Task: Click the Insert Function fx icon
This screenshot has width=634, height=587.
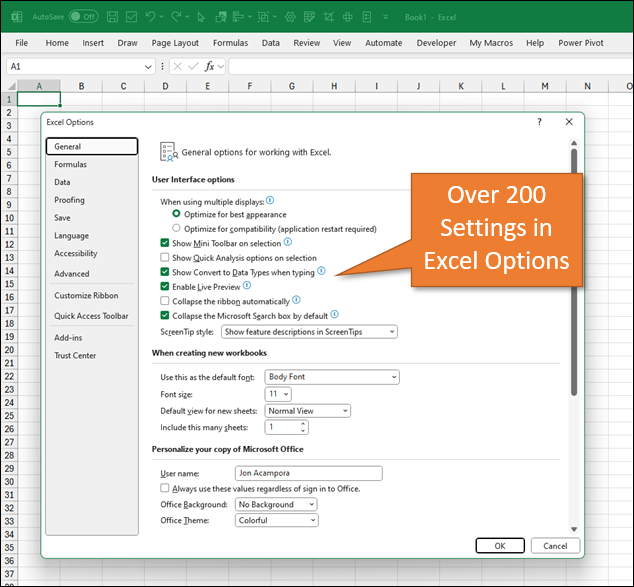Action: pyautogui.click(x=211, y=66)
